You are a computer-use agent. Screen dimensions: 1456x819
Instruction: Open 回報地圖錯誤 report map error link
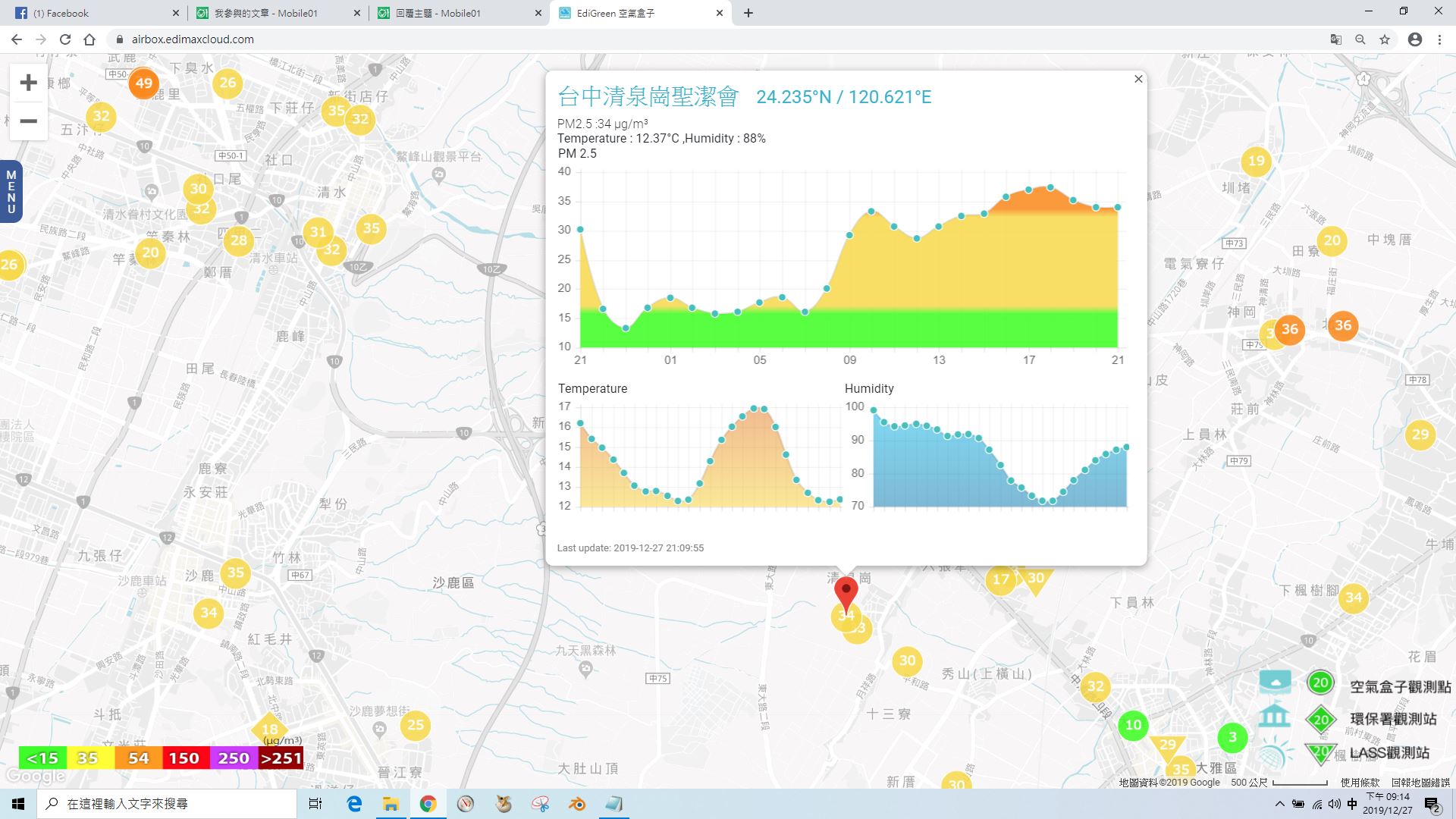[x=1420, y=783]
